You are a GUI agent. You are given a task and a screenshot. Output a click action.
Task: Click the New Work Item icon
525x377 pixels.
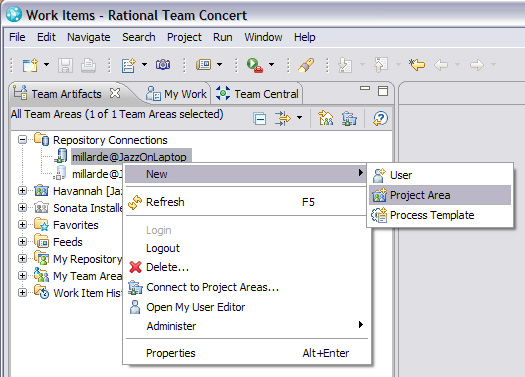[129, 65]
